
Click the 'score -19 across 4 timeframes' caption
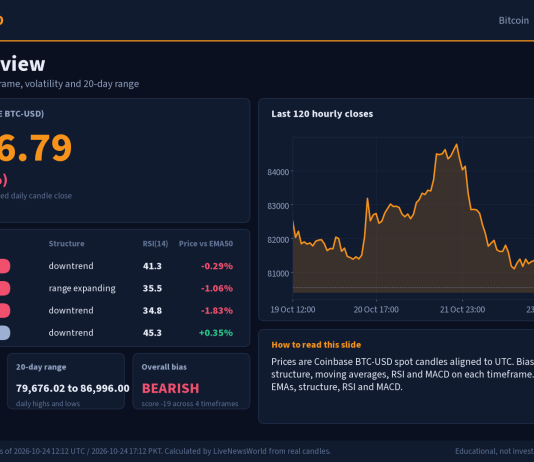coord(190,404)
